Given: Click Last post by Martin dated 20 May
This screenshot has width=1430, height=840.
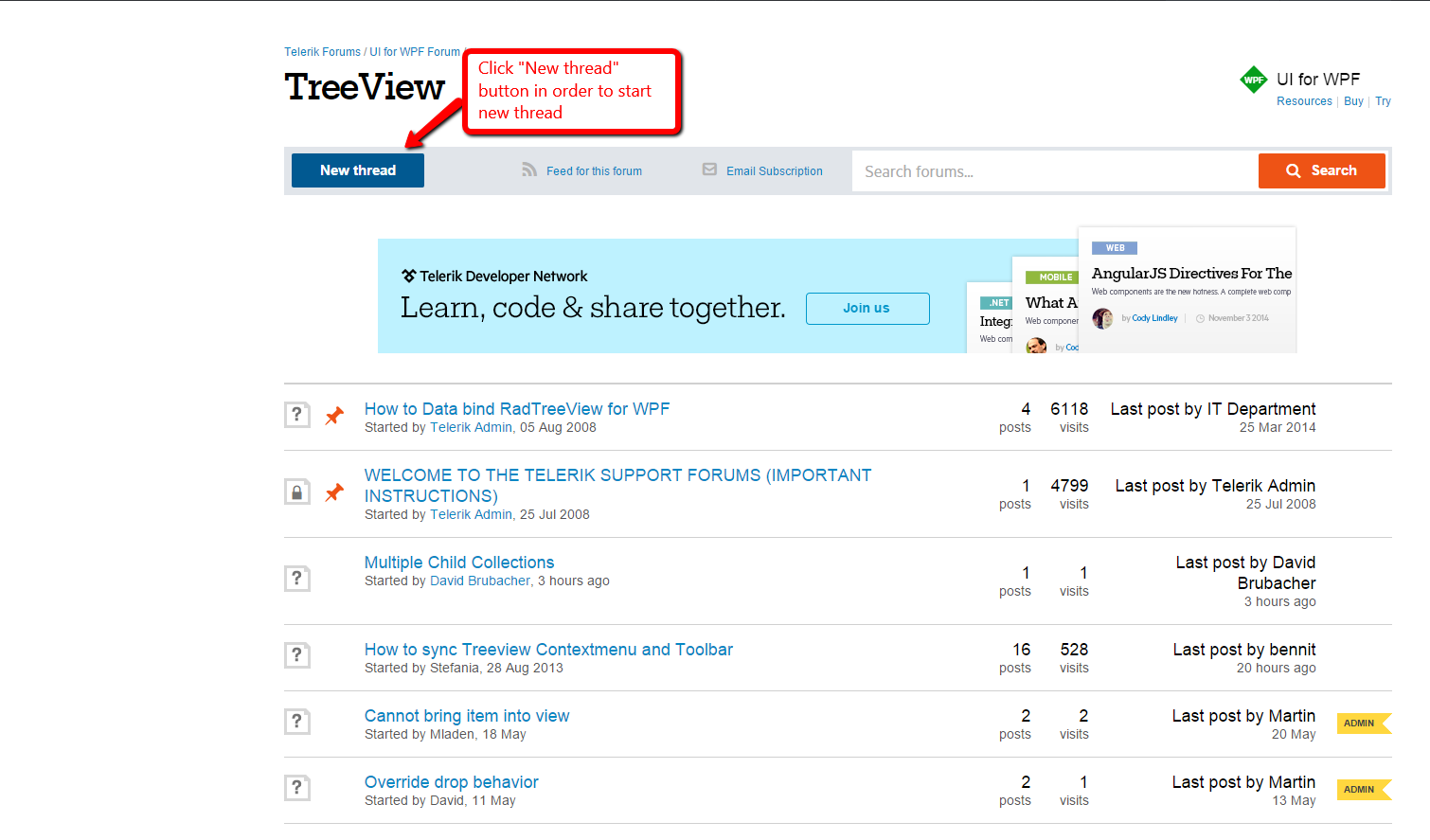Looking at the screenshot, I should tap(1243, 716).
